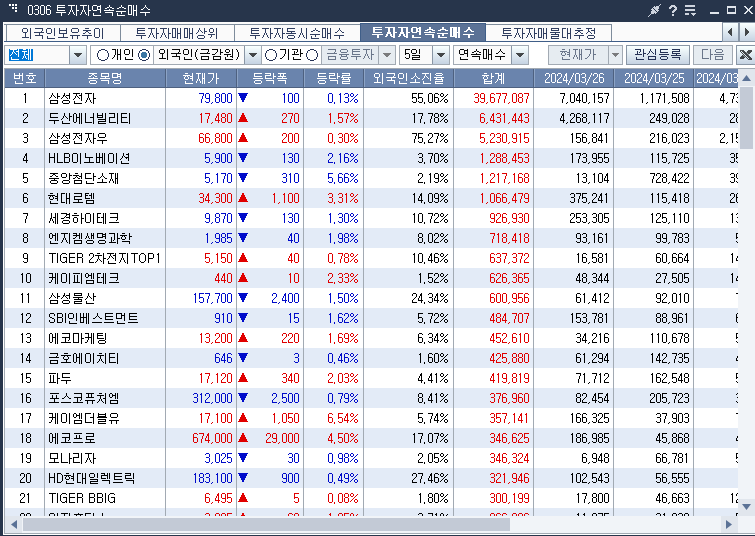Click the 2024/03/26 column header
This screenshot has width=755, height=536.
coord(574,78)
